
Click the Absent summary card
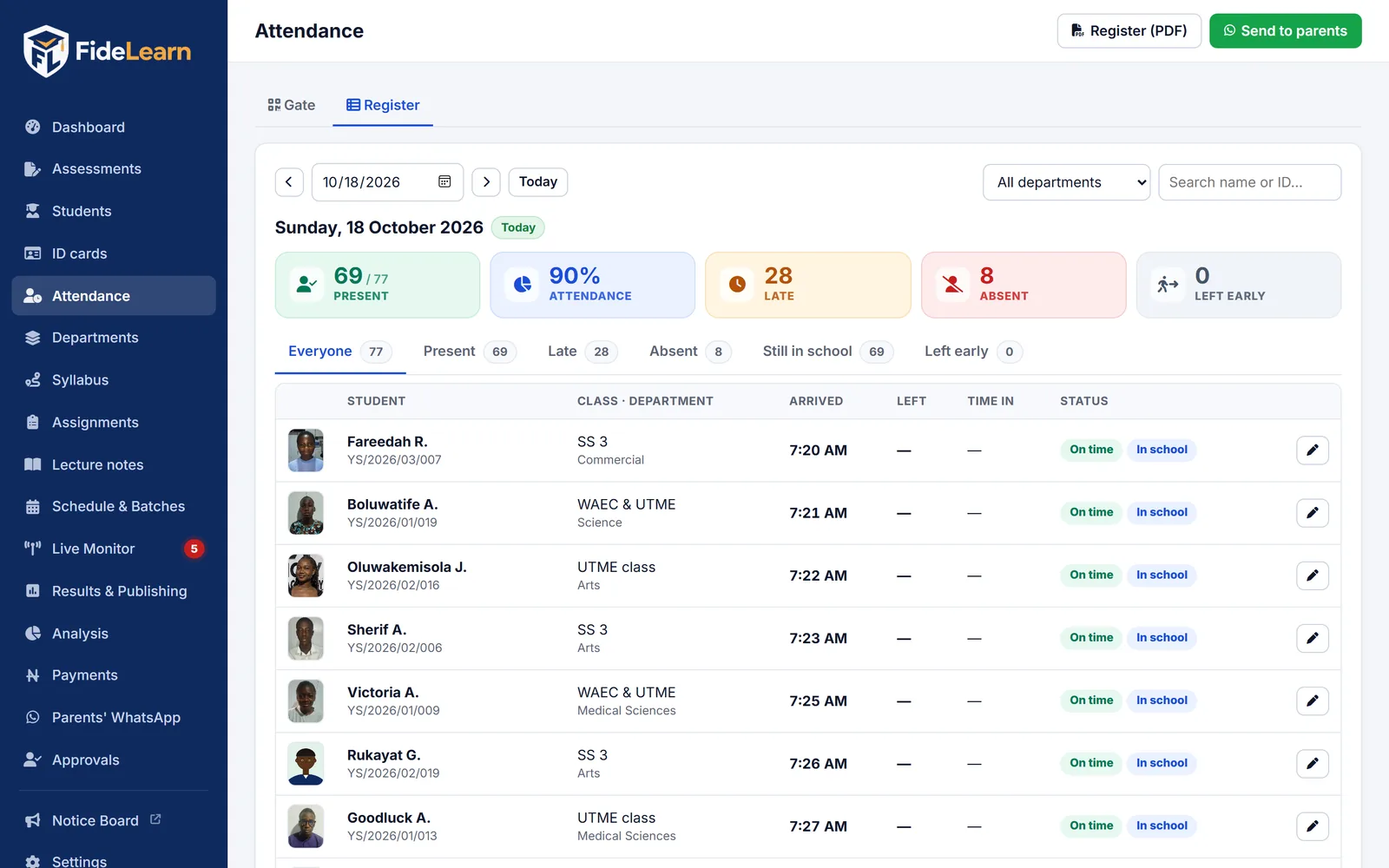1024,285
